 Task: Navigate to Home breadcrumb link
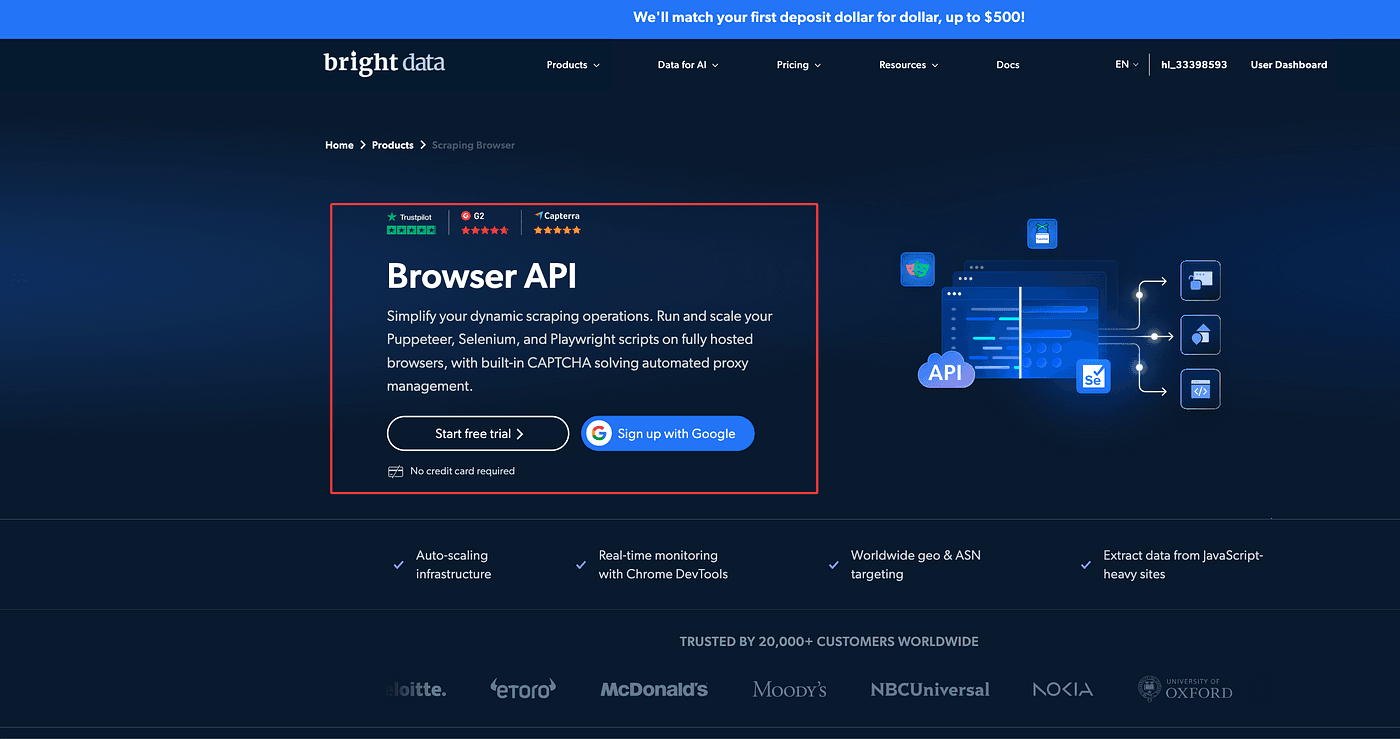pyautogui.click(x=339, y=145)
